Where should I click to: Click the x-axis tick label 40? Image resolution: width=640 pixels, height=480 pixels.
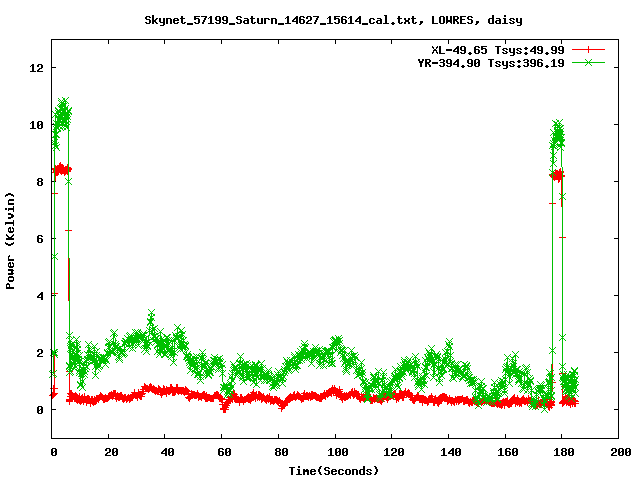pos(167,452)
